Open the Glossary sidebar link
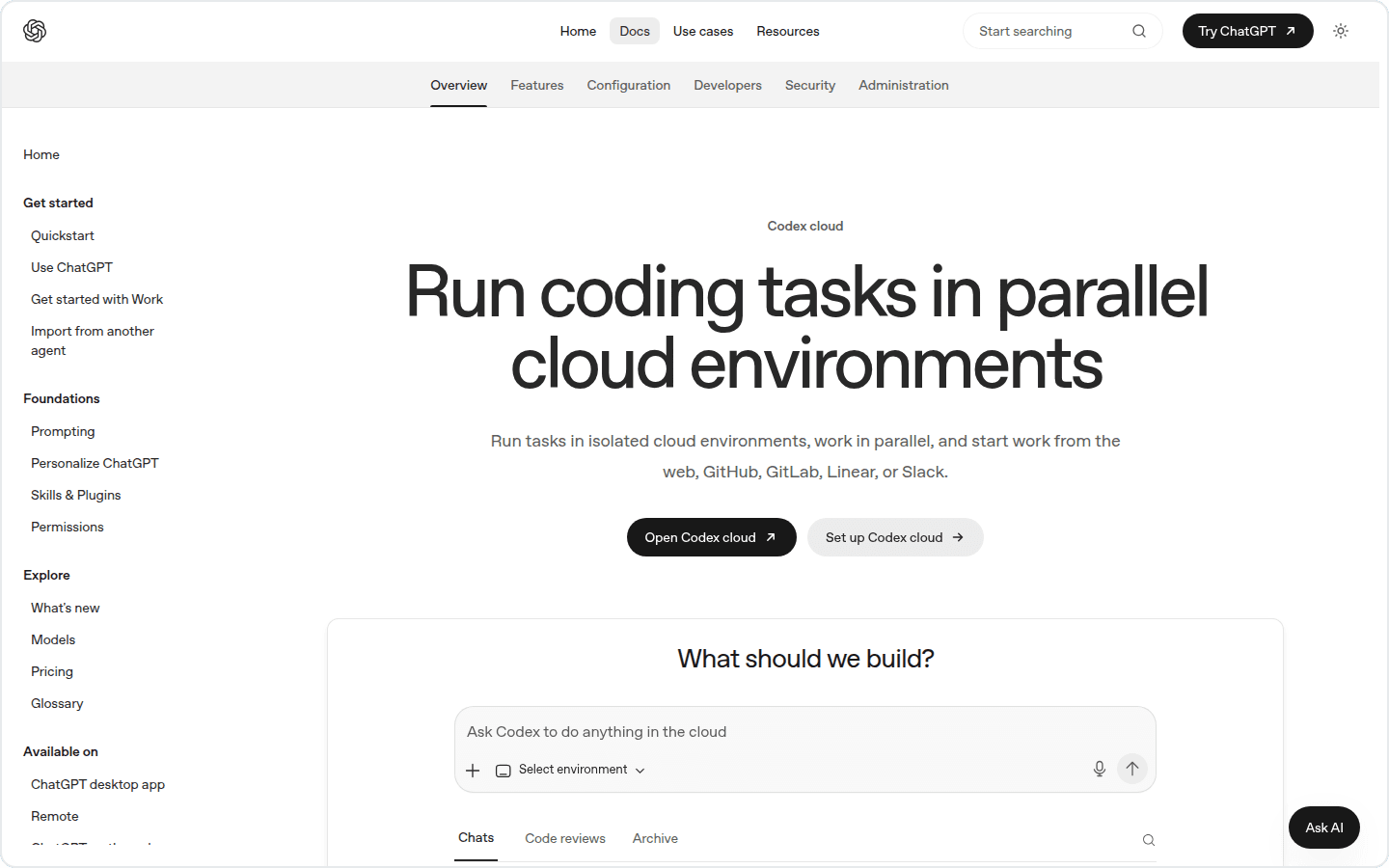Screen dimensions: 1389x868 click(57, 703)
